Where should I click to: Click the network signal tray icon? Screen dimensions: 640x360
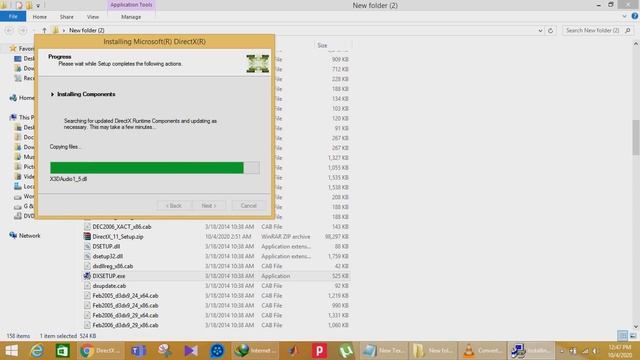(x=585, y=351)
